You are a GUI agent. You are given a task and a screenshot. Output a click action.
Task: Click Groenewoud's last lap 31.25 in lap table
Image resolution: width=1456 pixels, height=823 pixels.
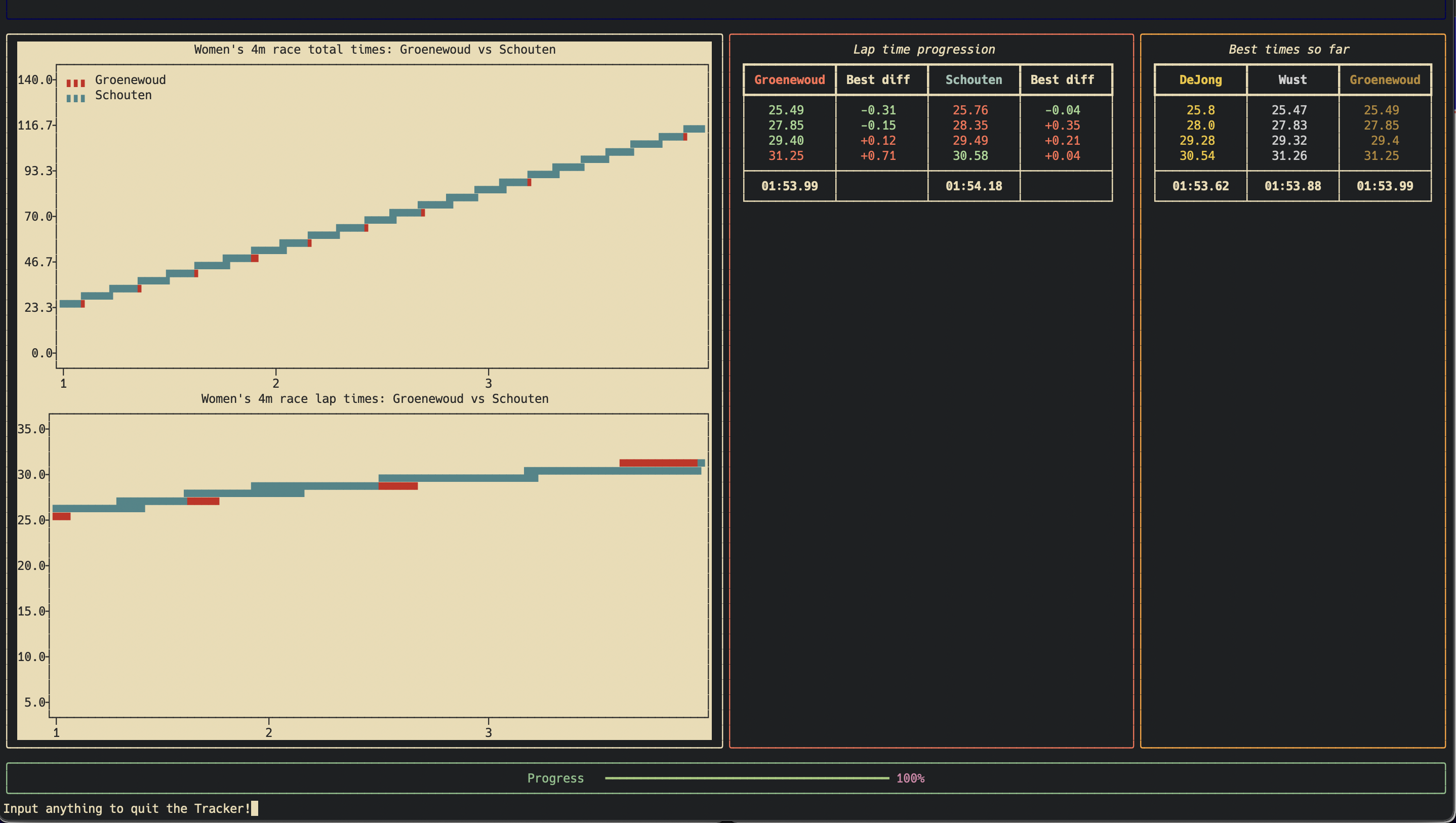786,155
